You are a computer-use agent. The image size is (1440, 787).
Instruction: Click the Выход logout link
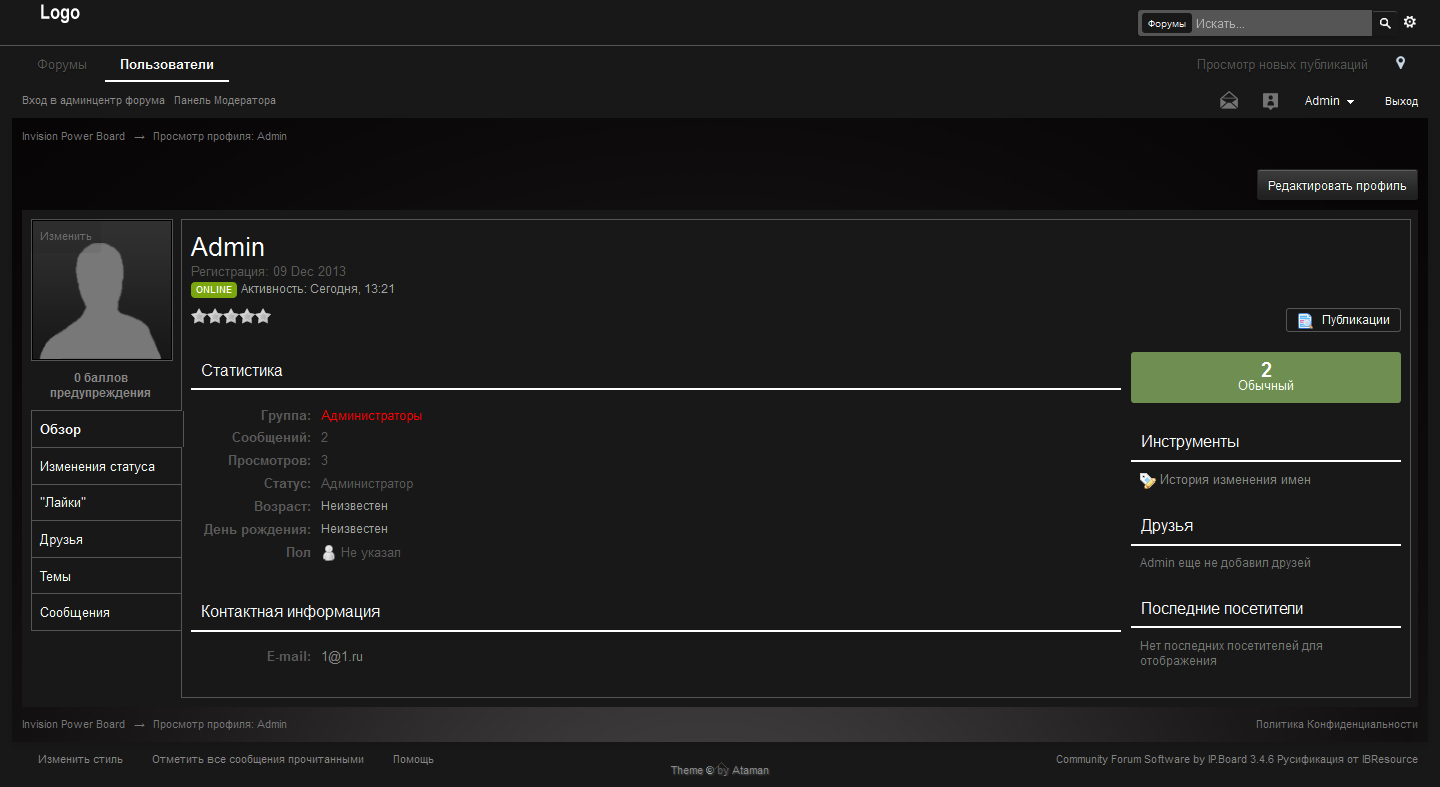(1401, 101)
